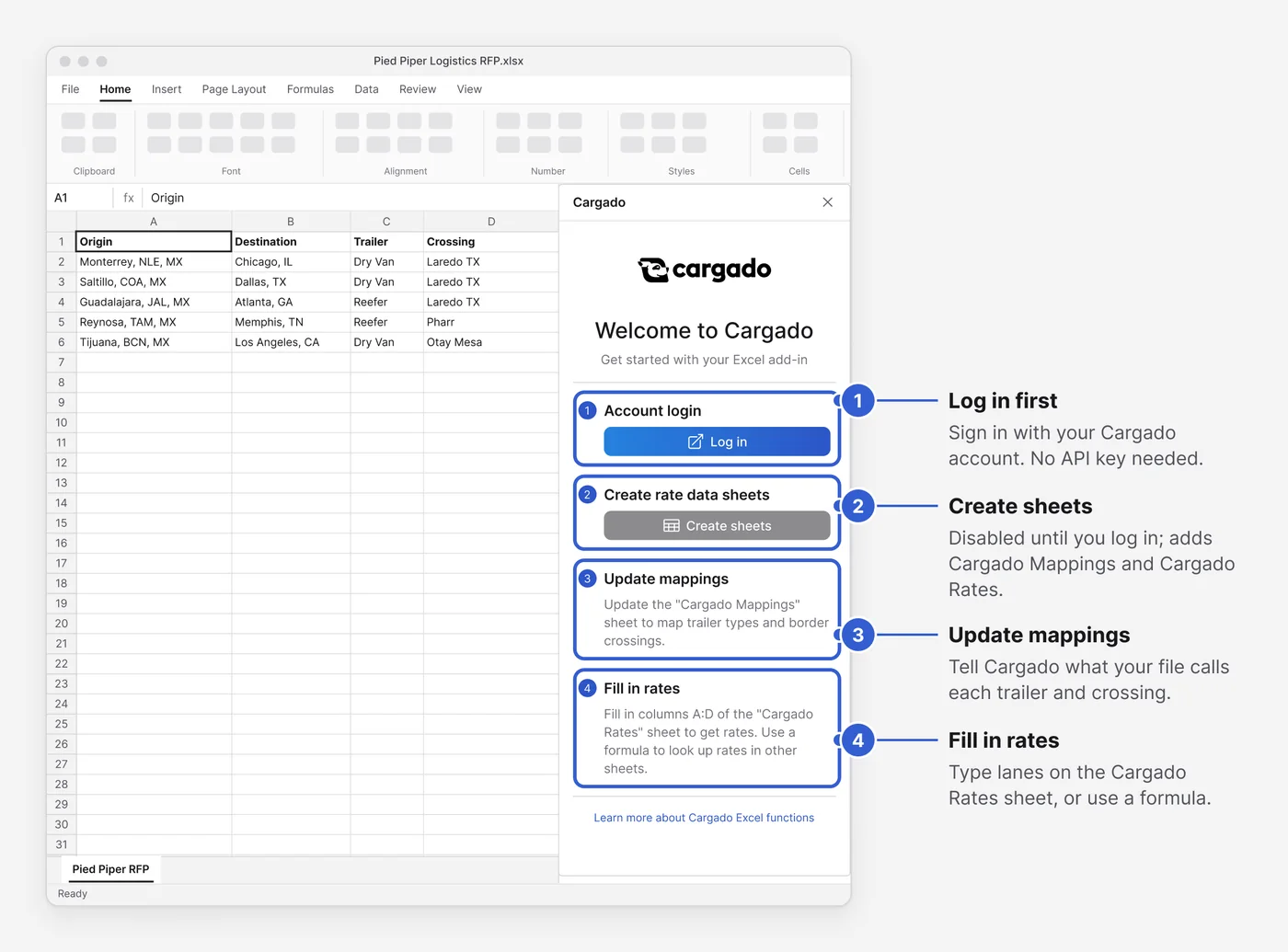This screenshot has height=952, width=1288.
Task: Click the fx insert function icon
Action: 129,198
